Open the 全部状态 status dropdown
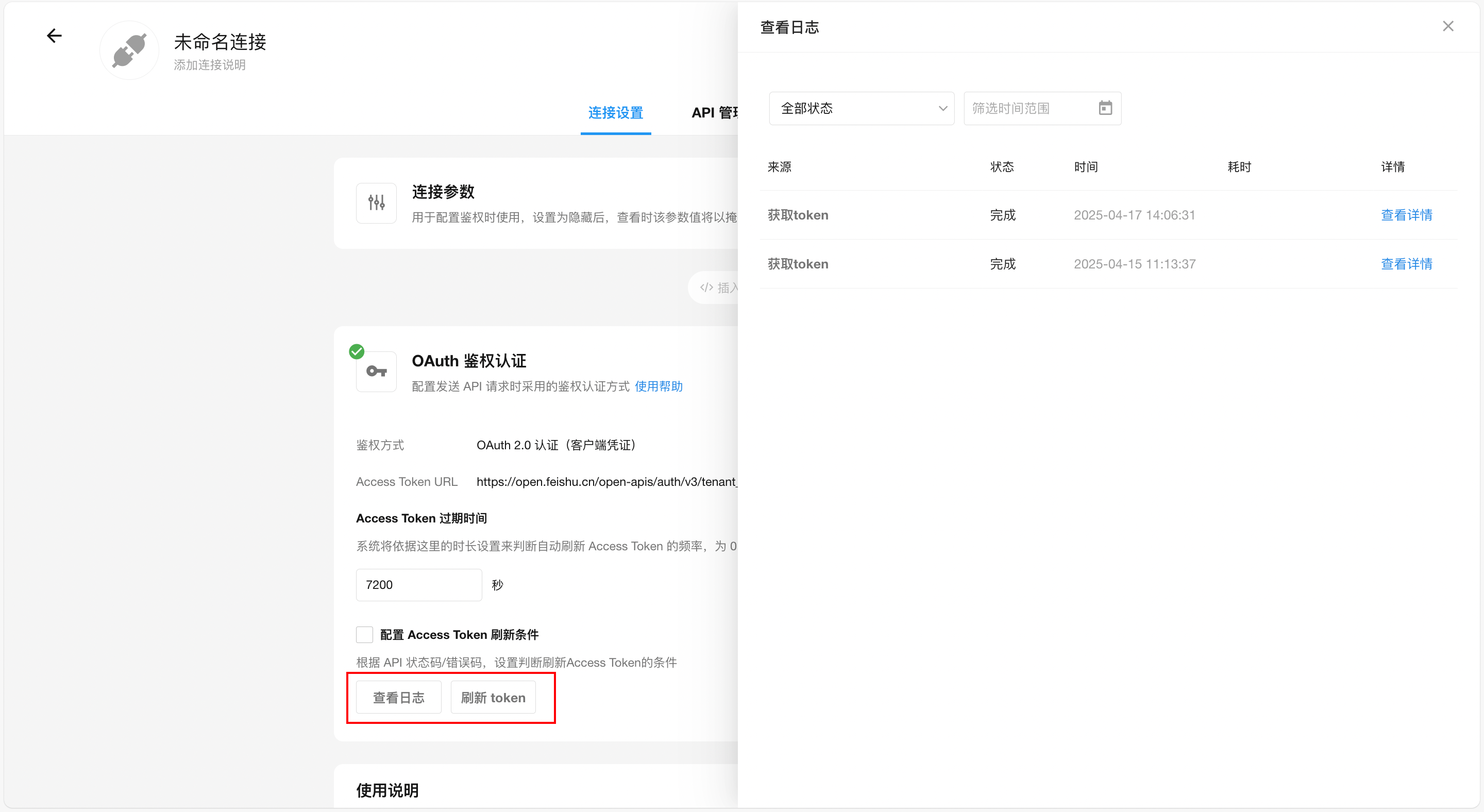The width and height of the screenshot is (1484, 812). 861,108
